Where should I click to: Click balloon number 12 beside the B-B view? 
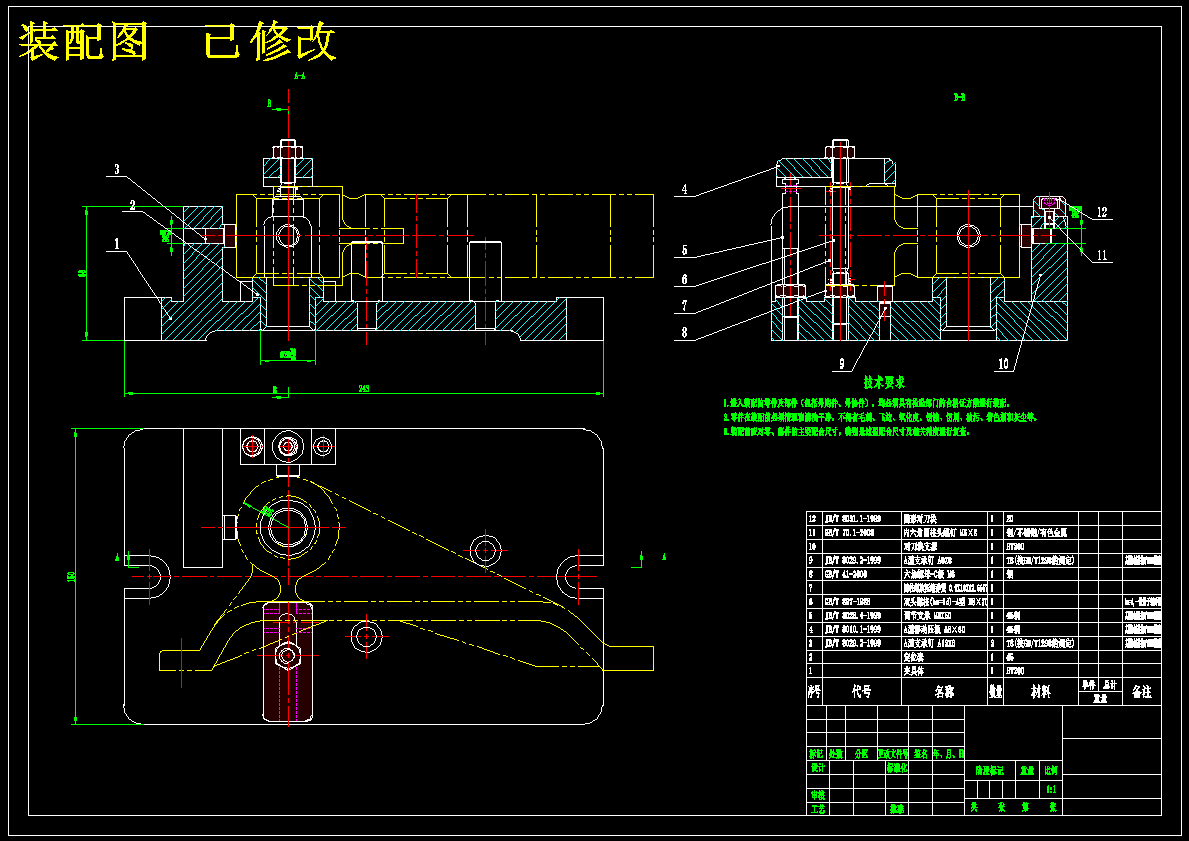click(x=1102, y=212)
